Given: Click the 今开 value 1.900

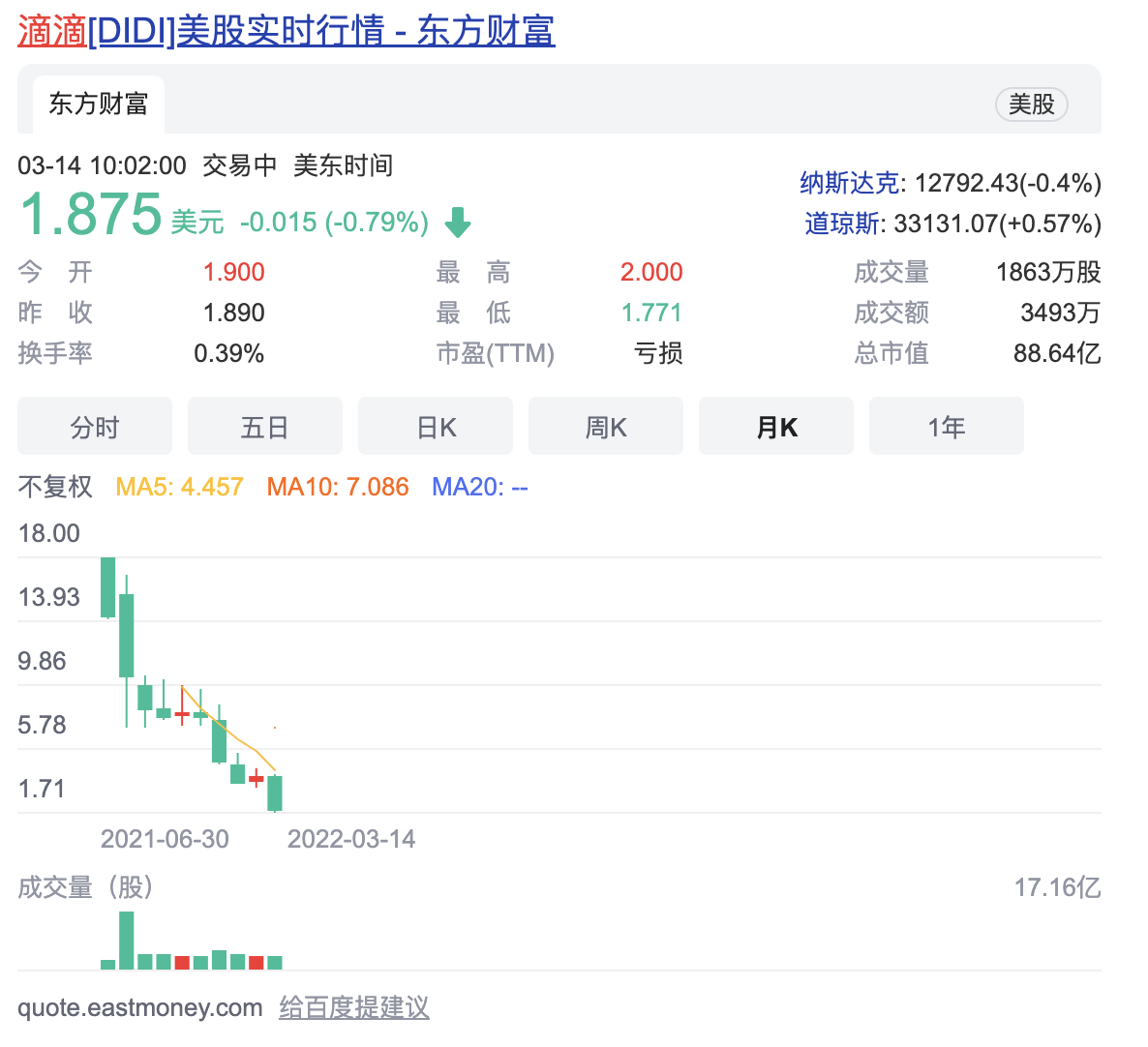Looking at the screenshot, I should pyautogui.click(x=233, y=272).
